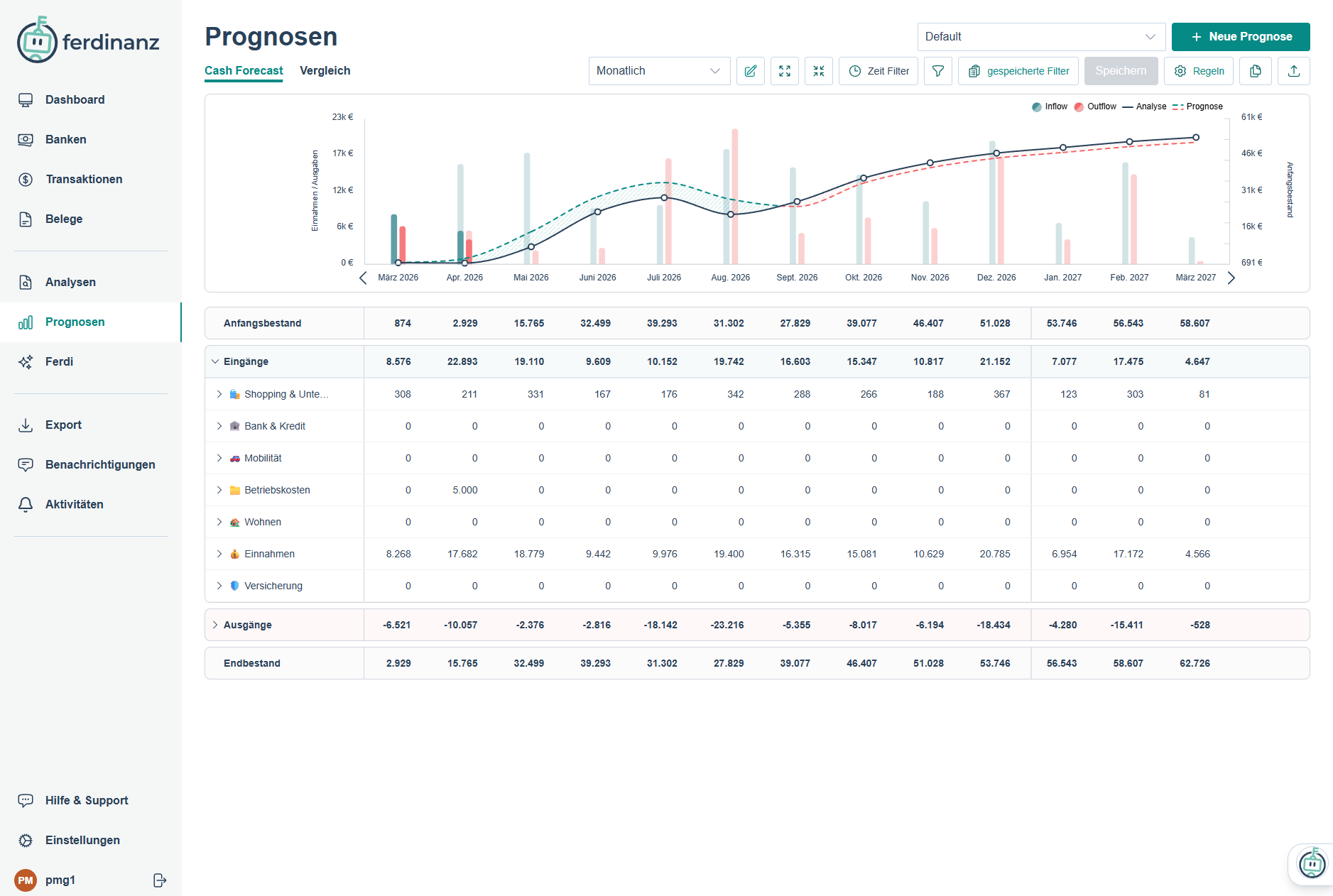Collapse rows using the shrink arrows icon
The width and height of the screenshot is (1333, 896).
click(x=818, y=71)
